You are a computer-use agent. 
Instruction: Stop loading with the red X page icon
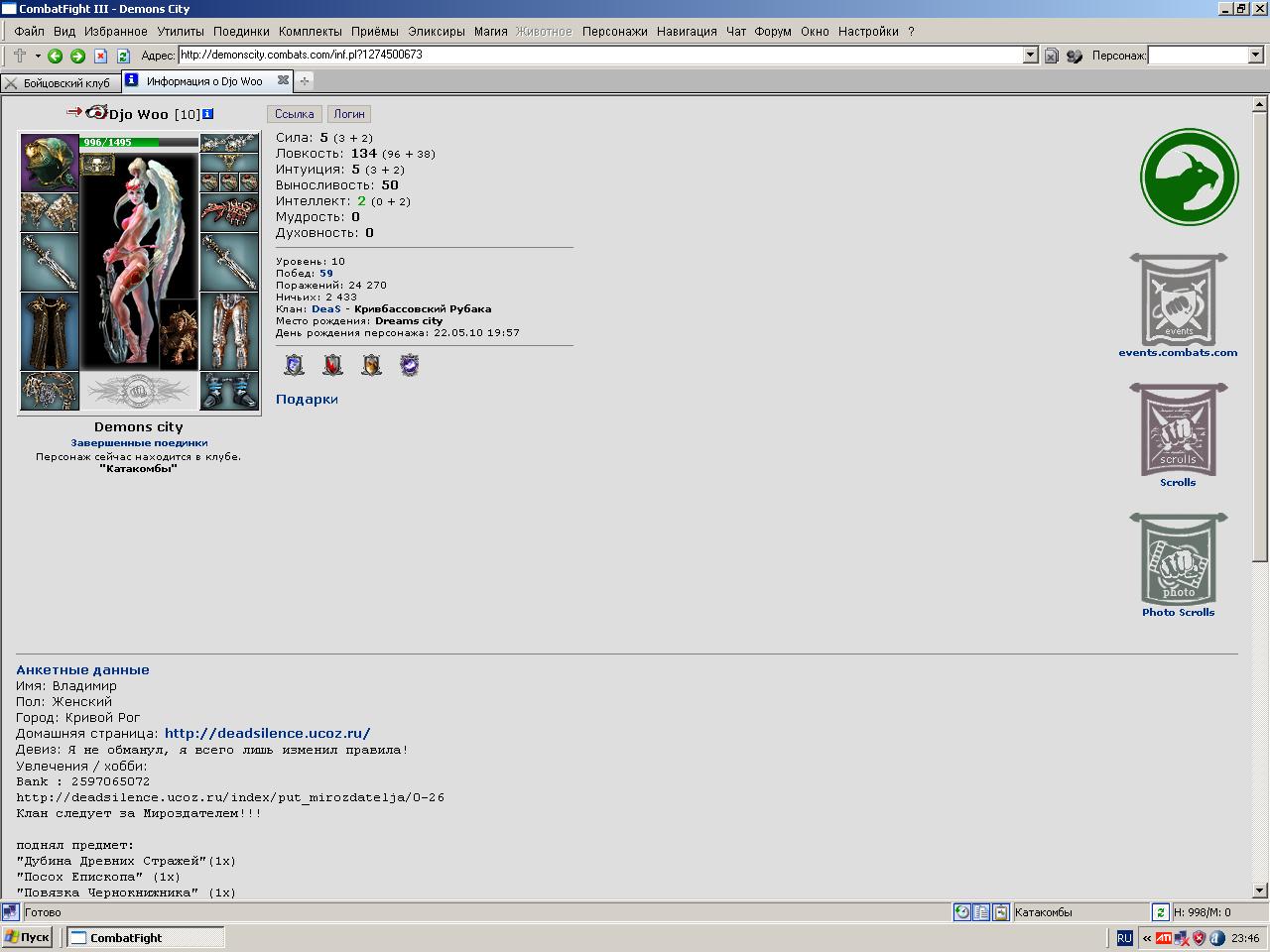pyautogui.click(x=100, y=57)
